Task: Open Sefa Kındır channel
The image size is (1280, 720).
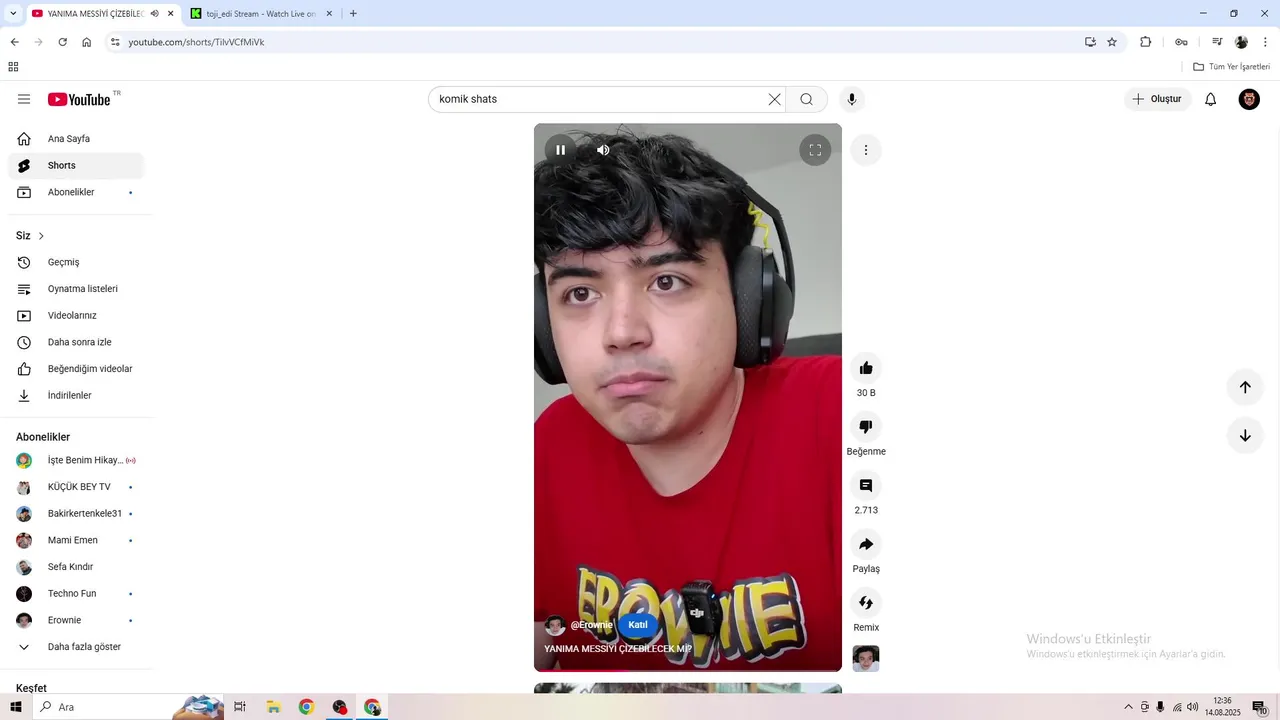Action: 76,567
